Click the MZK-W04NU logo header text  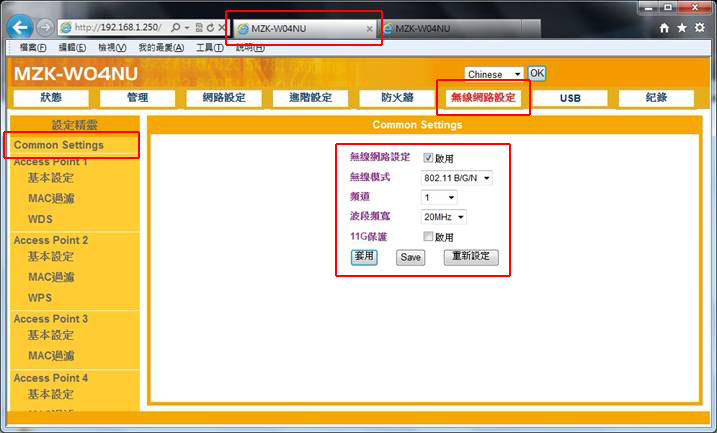[76, 74]
